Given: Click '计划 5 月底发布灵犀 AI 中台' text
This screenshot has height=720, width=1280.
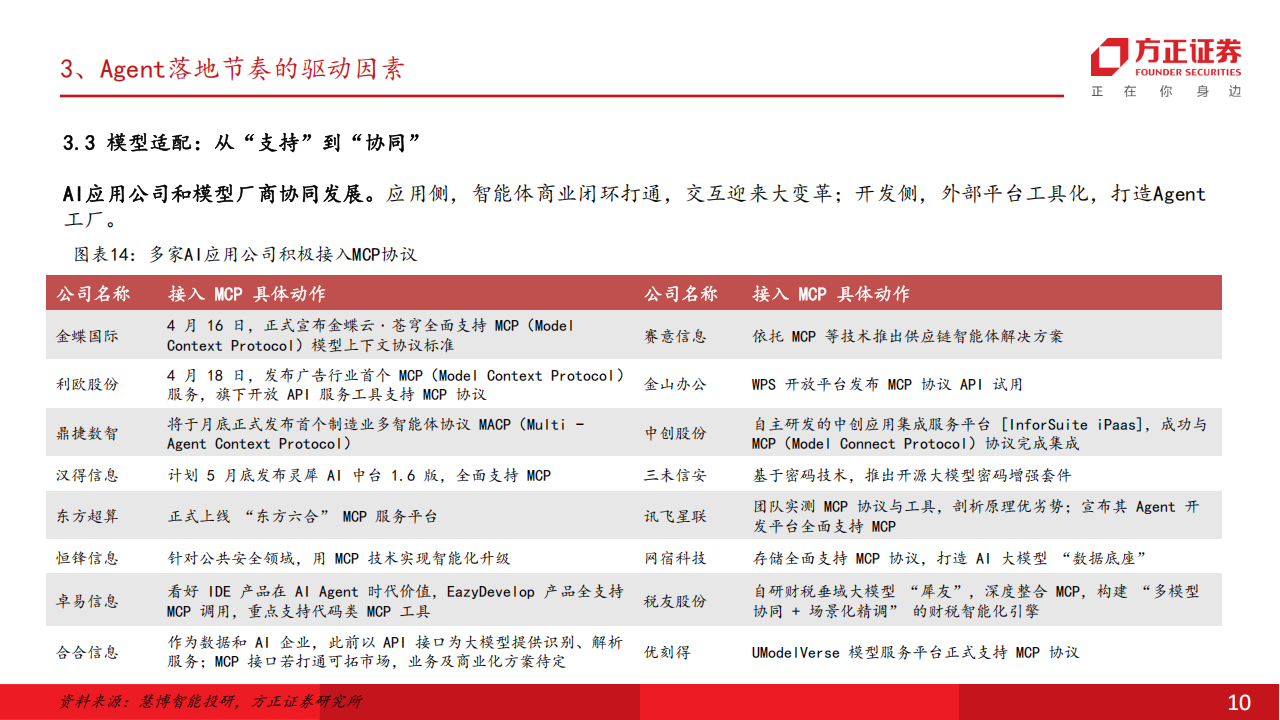Looking at the screenshot, I should click(359, 476).
